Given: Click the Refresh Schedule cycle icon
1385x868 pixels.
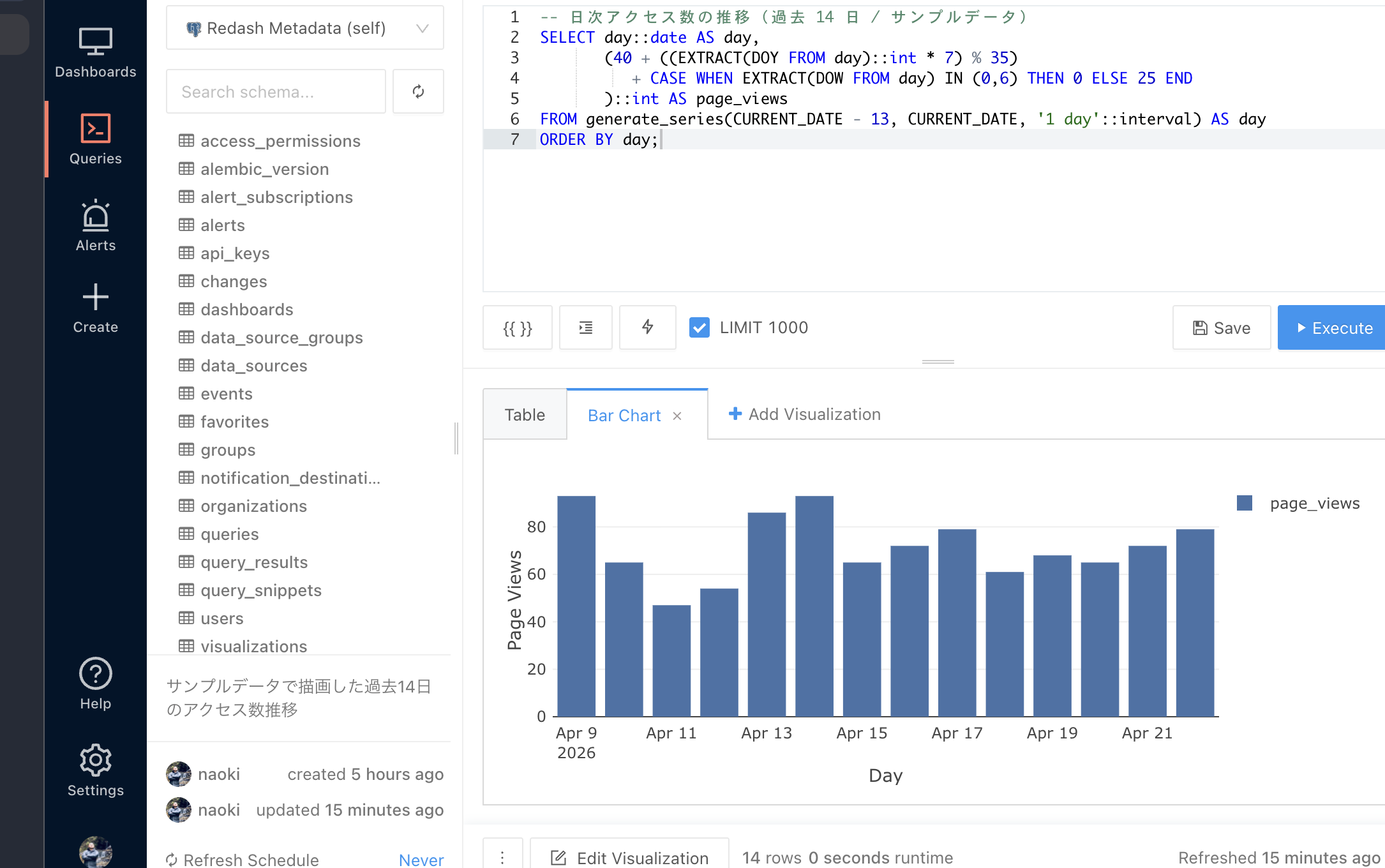Looking at the screenshot, I should pos(172,860).
